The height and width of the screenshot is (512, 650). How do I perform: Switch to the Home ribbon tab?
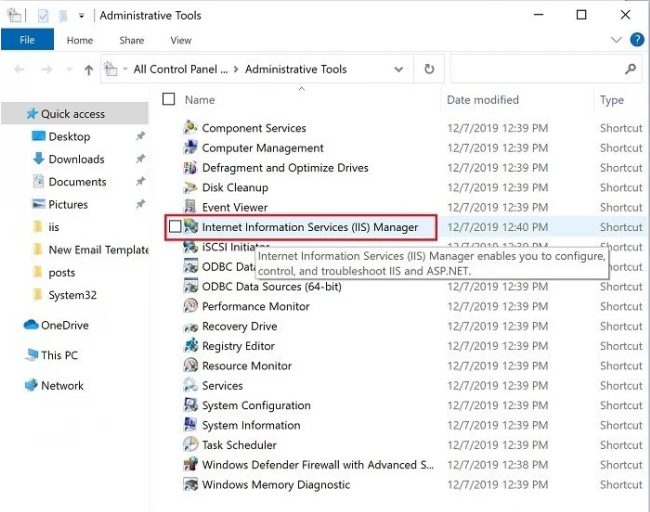80,40
